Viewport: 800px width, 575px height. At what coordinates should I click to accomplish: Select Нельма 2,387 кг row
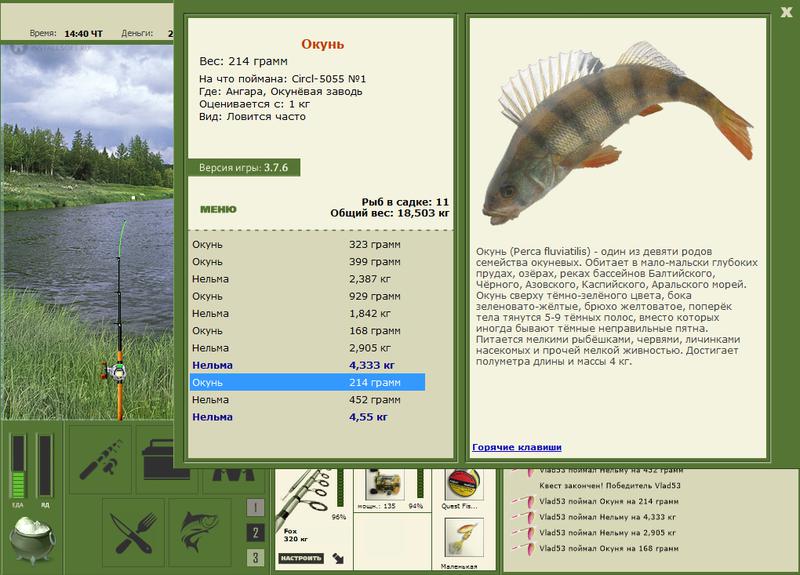pos(307,279)
